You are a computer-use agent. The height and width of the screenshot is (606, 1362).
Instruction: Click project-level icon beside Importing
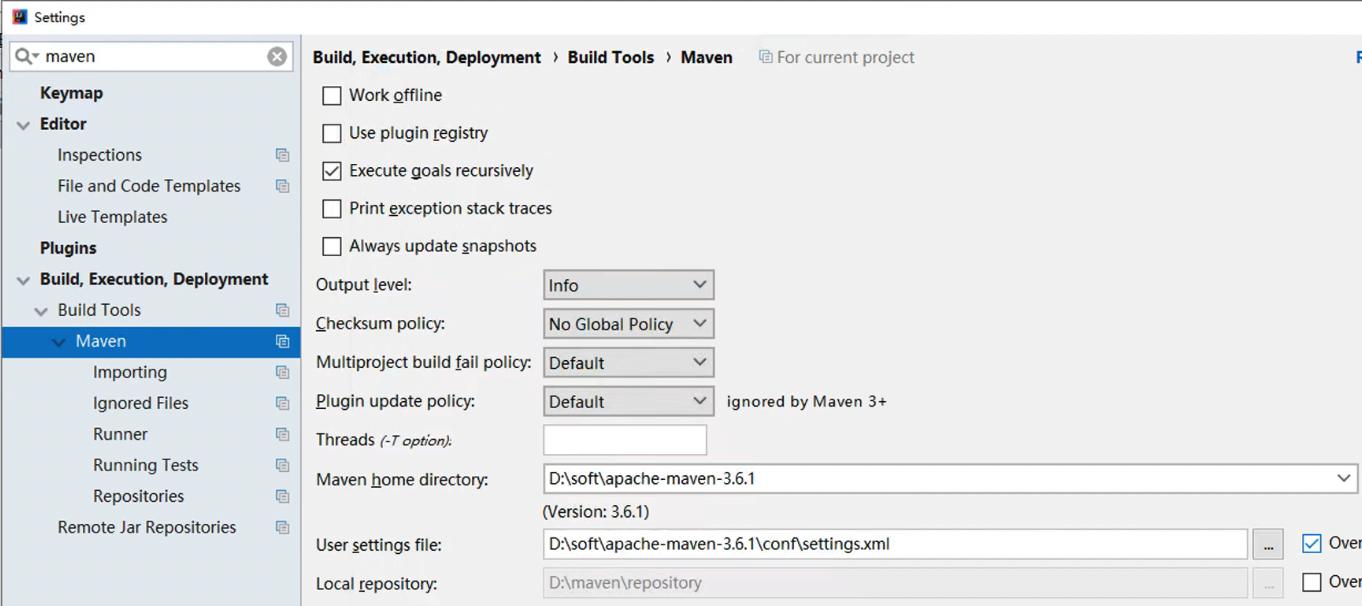click(282, 372)
